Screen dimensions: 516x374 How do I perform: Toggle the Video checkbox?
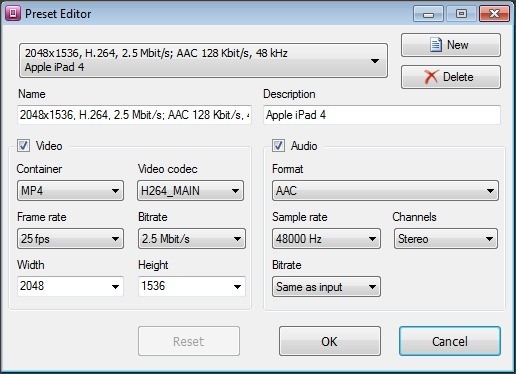(23, 146)
